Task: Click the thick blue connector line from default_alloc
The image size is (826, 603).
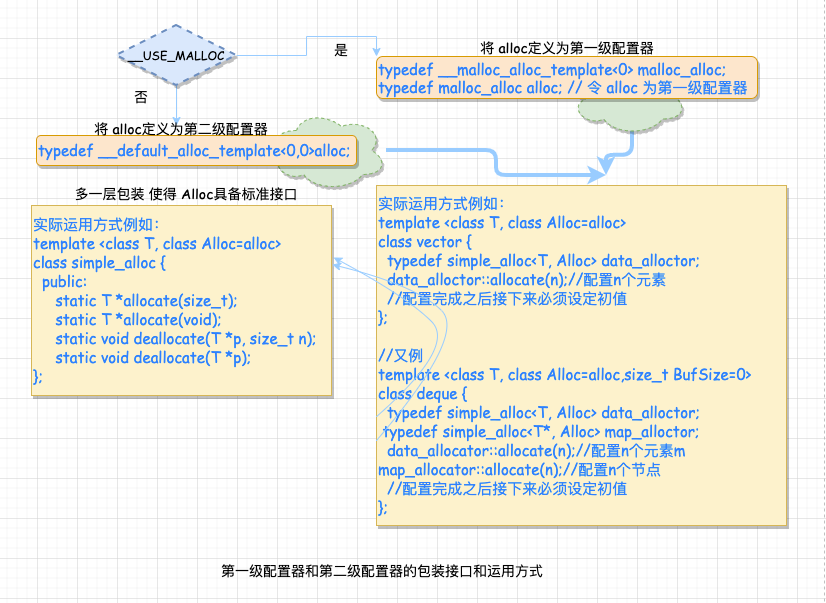Action: coord(495,162)
